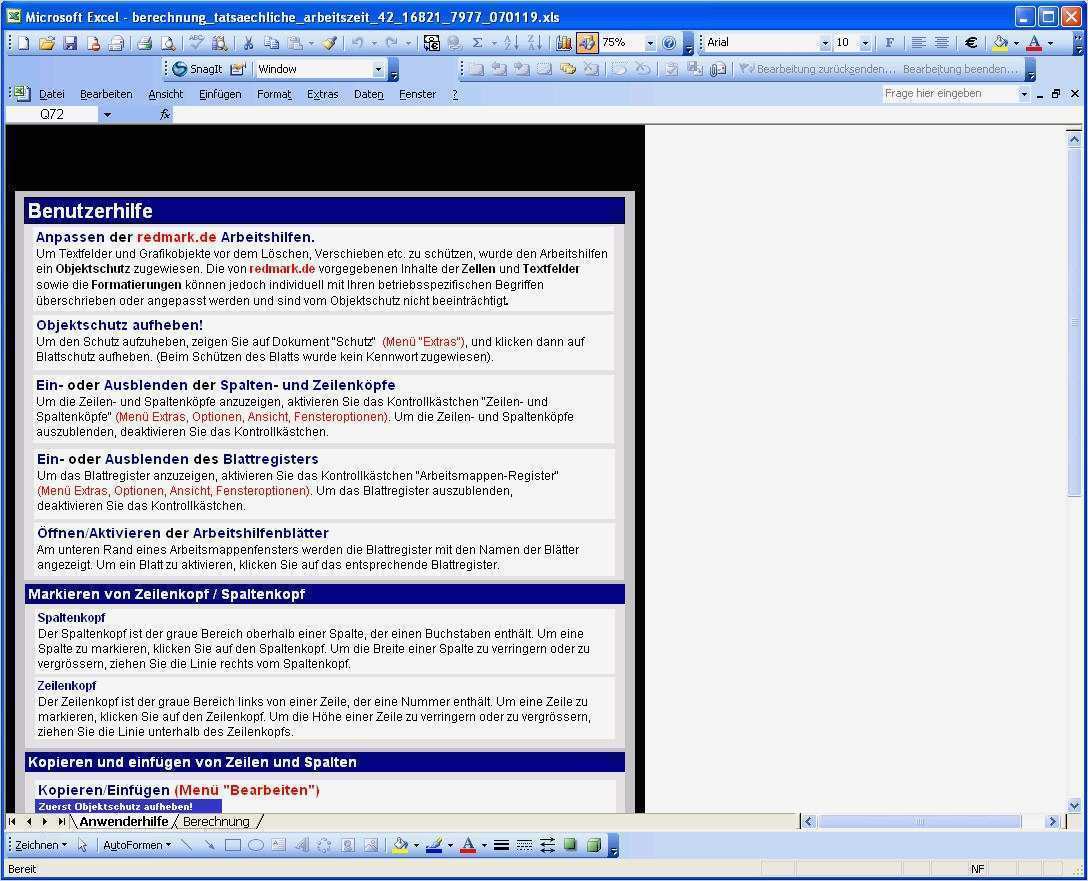Open the Line Style icon in drawing toolbar
Viewport: 1088px width, 881px height.
(x=501, y=845)
